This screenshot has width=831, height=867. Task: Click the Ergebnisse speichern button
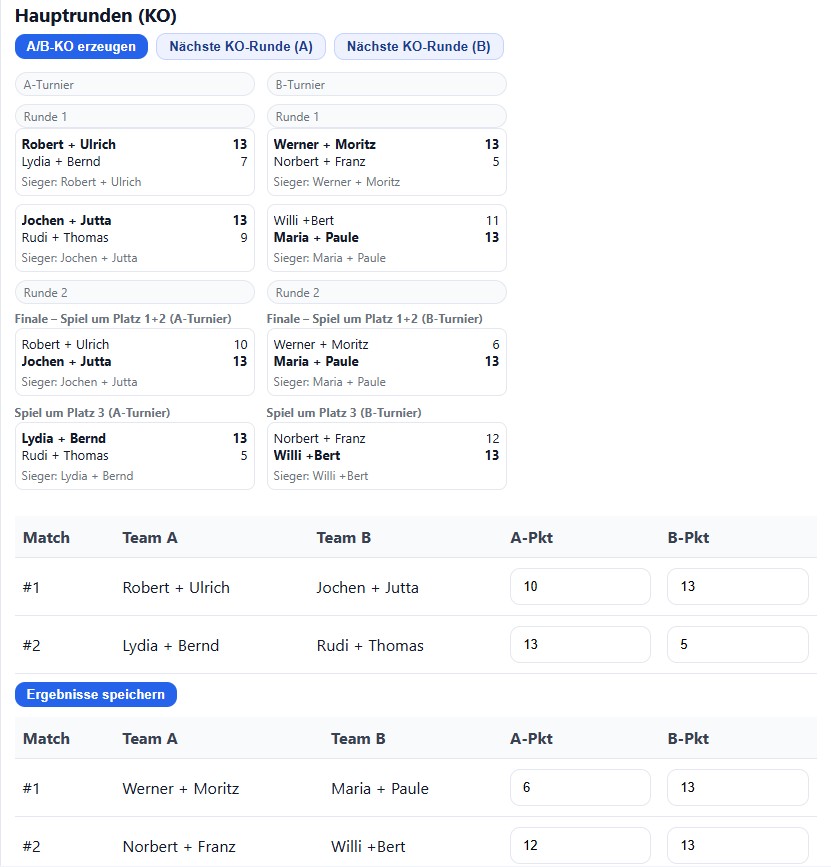click(x=95, y=694)
